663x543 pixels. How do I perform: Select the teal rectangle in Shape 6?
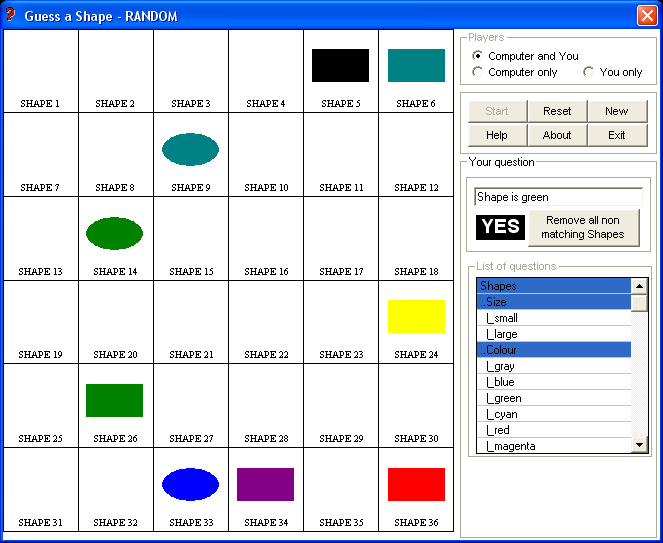tap(416, 65)
